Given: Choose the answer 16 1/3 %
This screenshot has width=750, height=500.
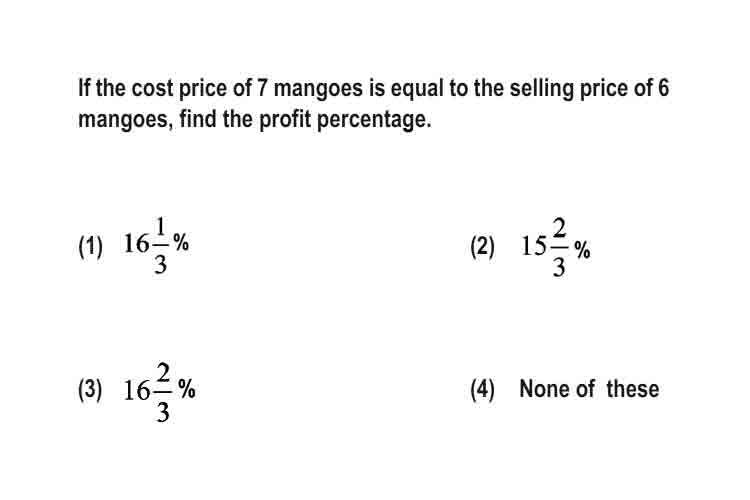Looking at the screenshot, I should 156,246.
